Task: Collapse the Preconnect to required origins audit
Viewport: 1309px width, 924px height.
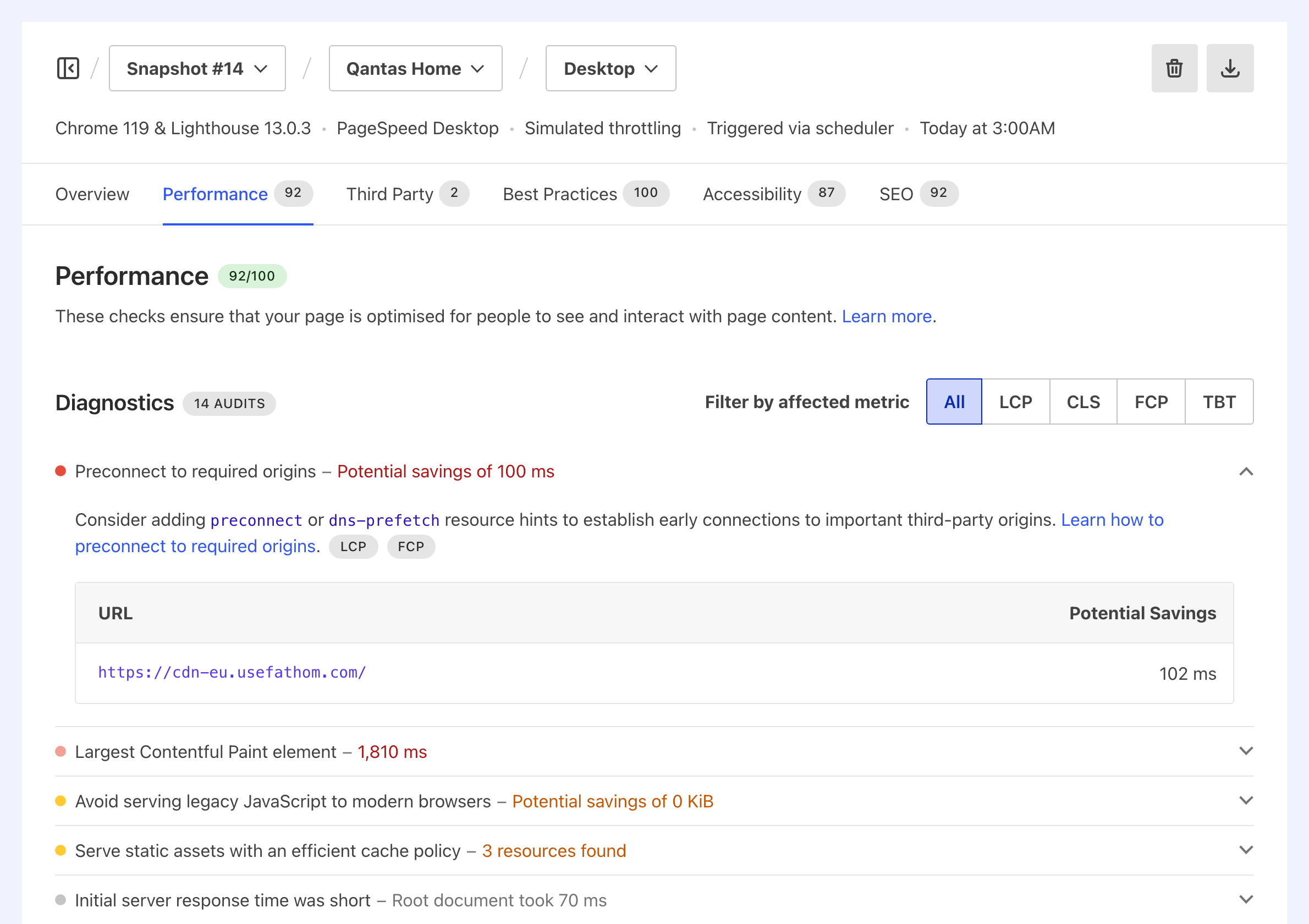Action: coord(1246,471)
